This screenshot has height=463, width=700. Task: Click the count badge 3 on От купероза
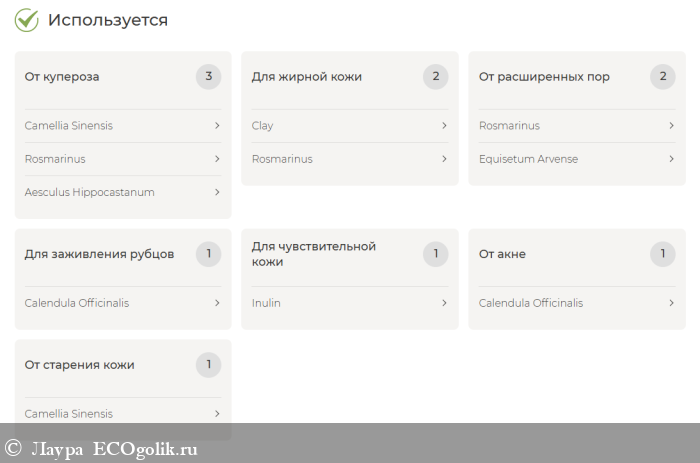click(x=208, y=77)
